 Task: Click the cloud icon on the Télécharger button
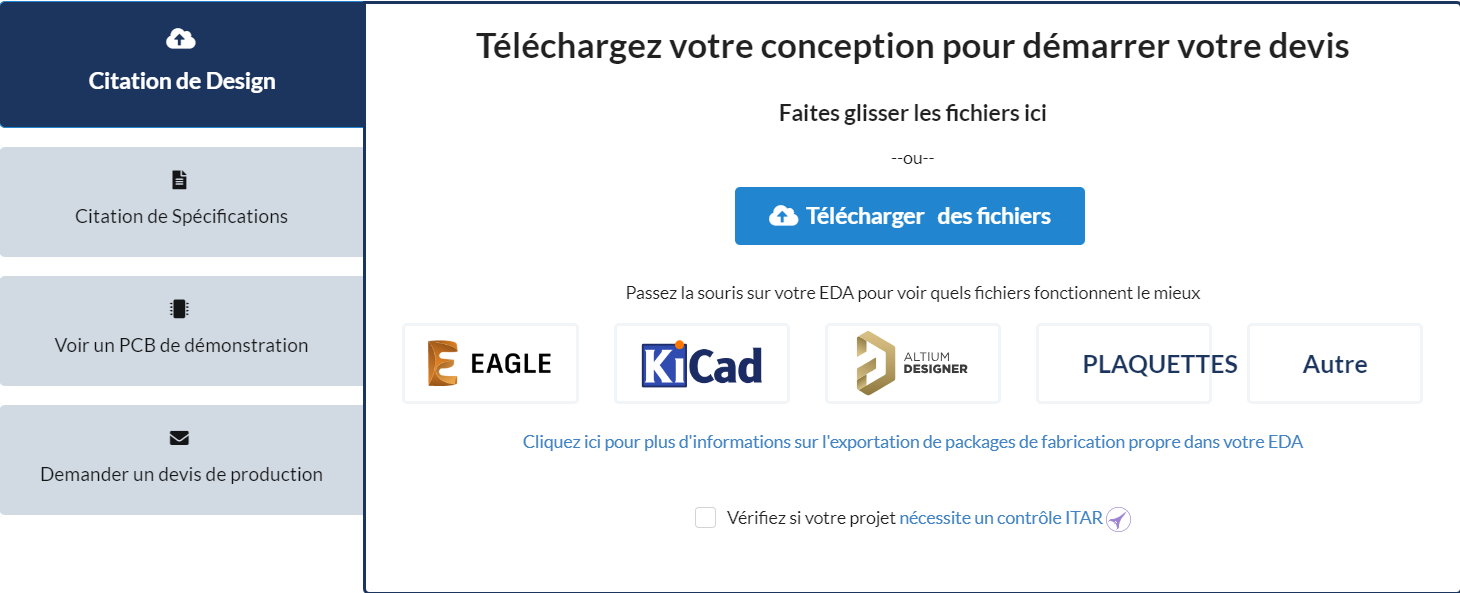(x=783, y=216)
